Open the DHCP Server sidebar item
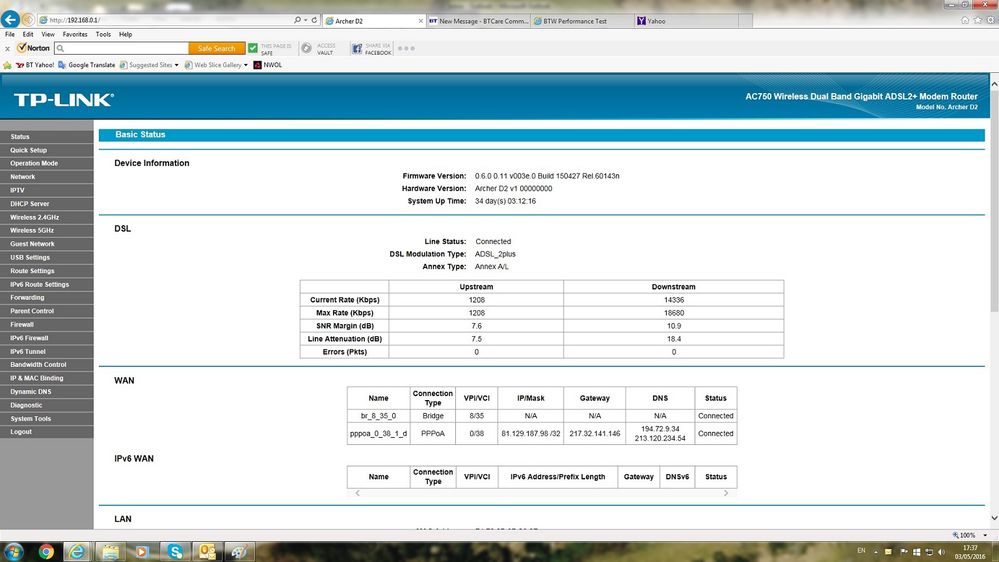This screenshot has height=562, width=999. point(47,204)
